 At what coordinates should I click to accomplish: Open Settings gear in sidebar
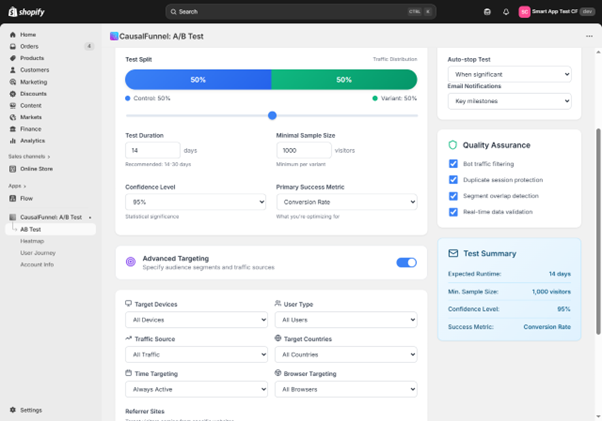pos(13,410)
